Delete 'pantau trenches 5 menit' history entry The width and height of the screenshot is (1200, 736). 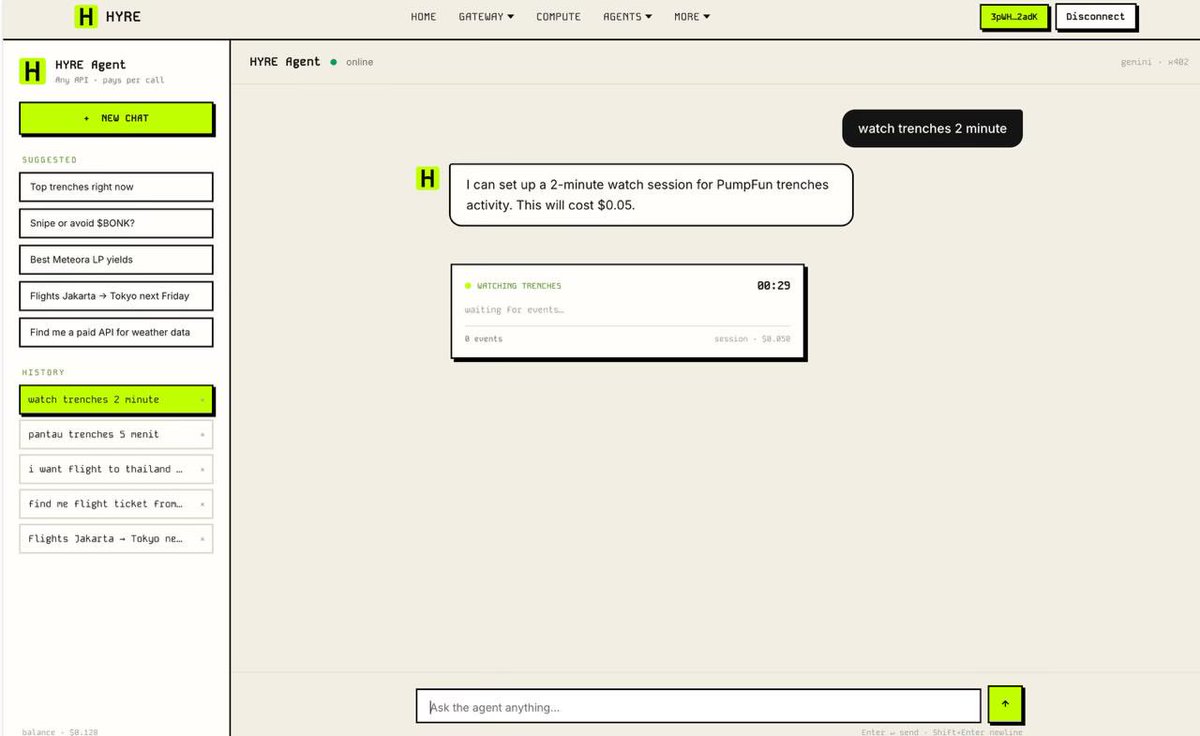(202, 435)
